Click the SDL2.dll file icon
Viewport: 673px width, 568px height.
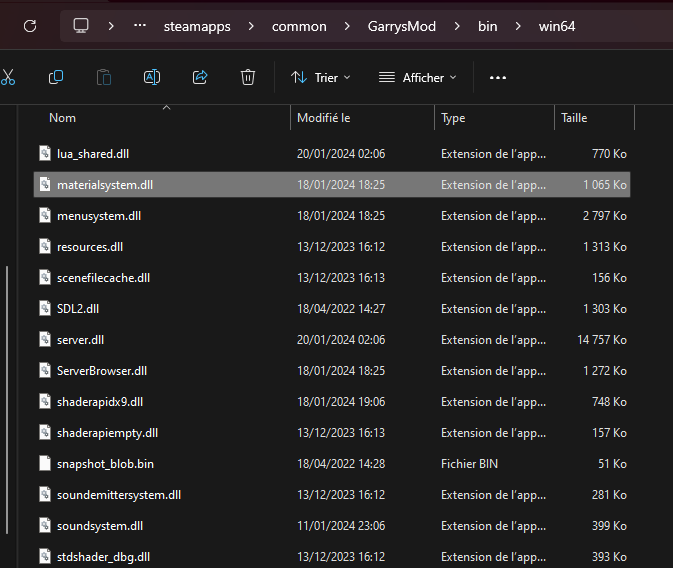coord(45,308)
